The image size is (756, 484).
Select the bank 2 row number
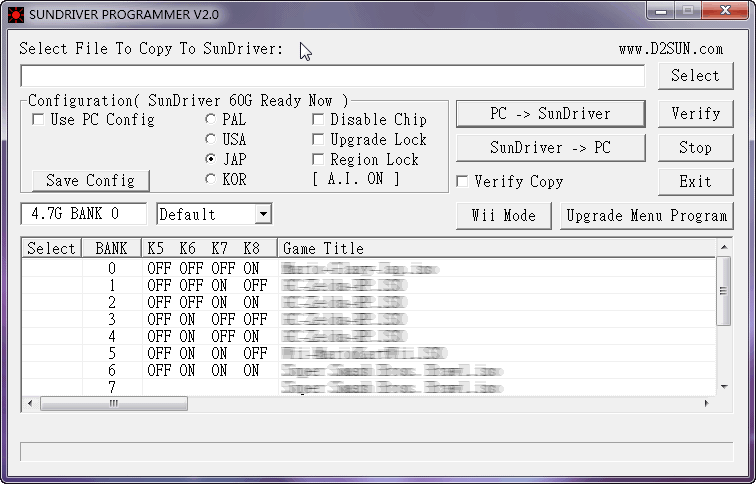coord(112,303)
